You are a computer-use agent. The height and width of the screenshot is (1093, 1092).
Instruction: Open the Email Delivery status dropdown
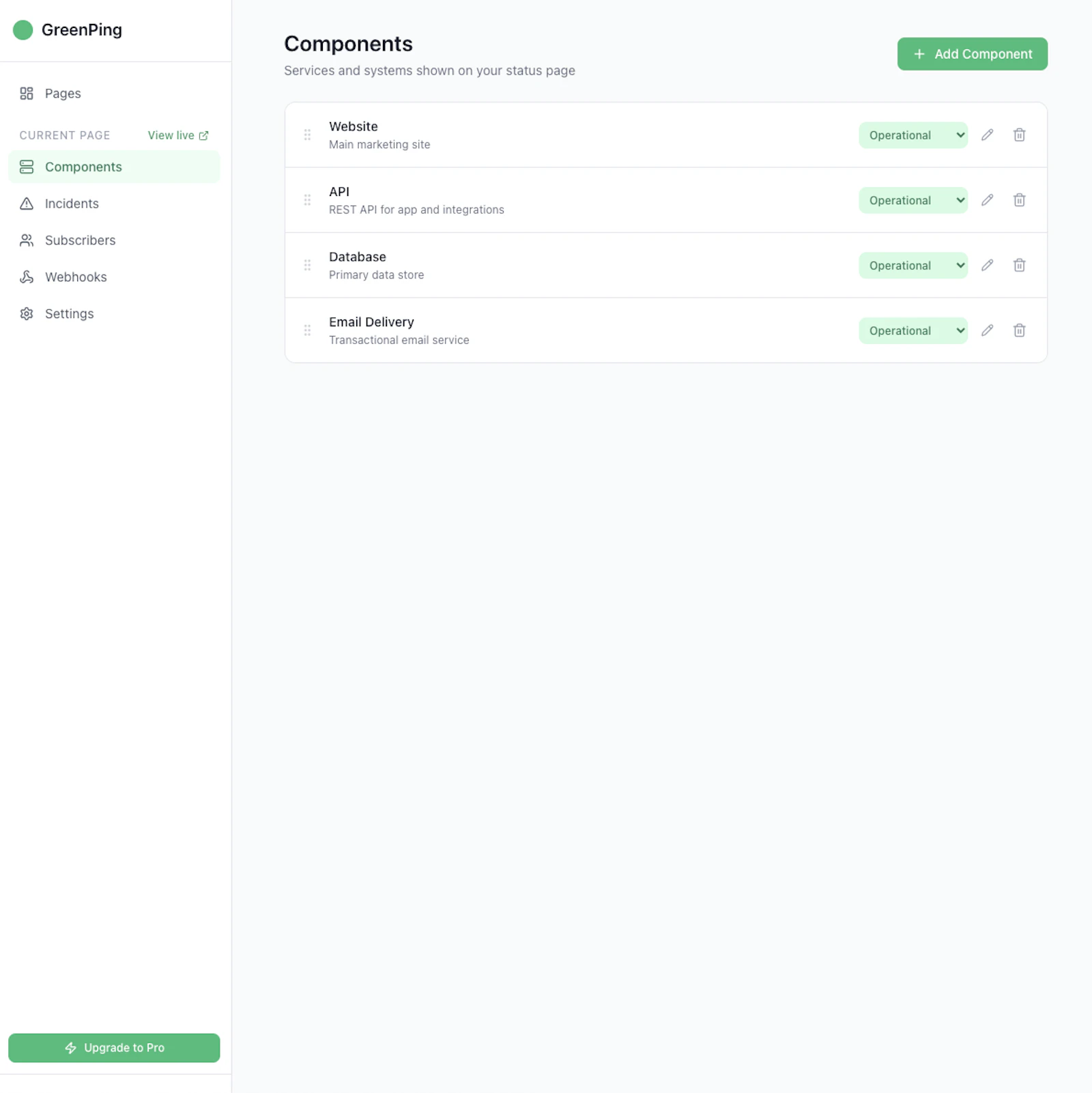[913, 330]
